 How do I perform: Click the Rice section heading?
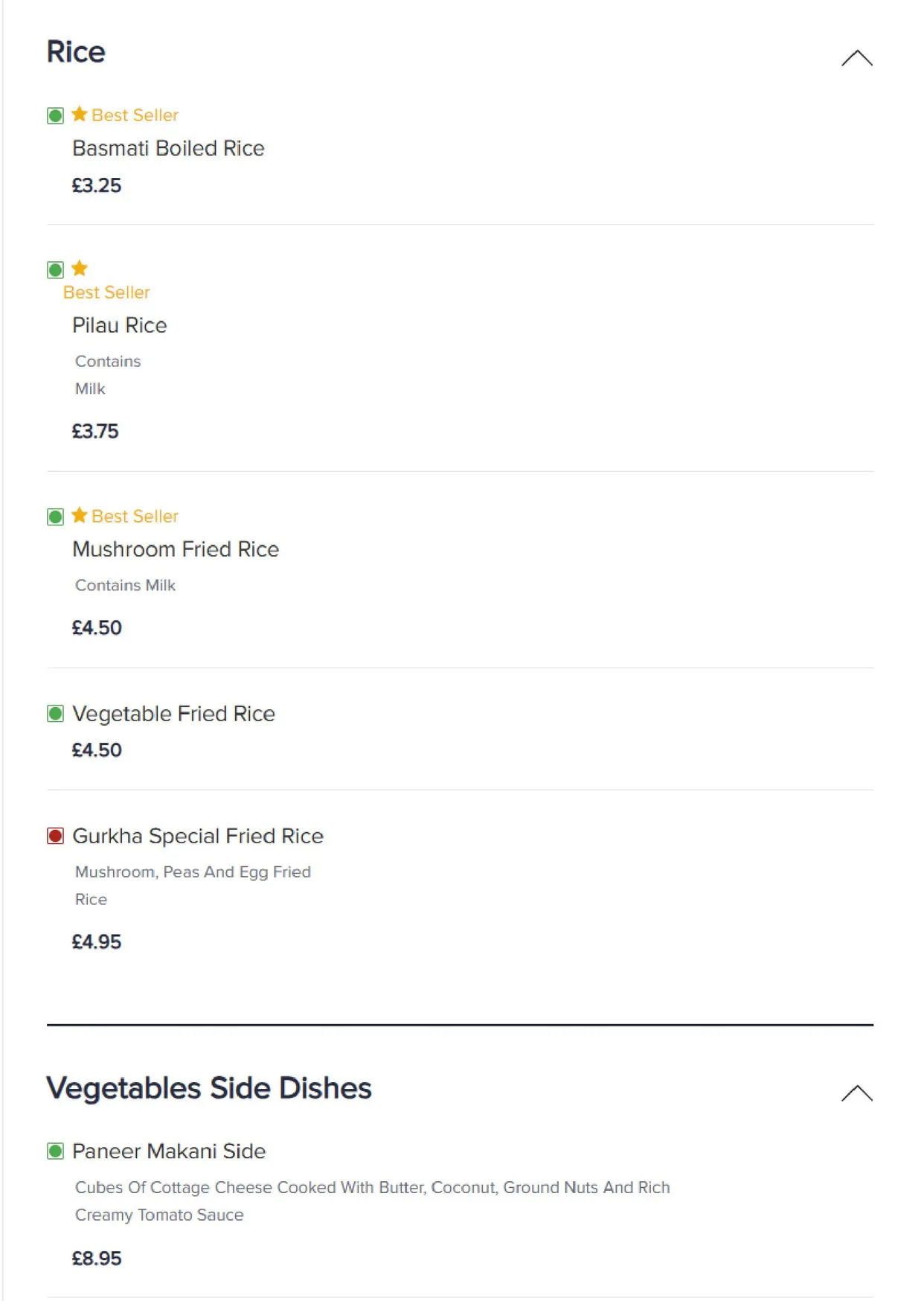pyautogui.click(x=76, y=52)
